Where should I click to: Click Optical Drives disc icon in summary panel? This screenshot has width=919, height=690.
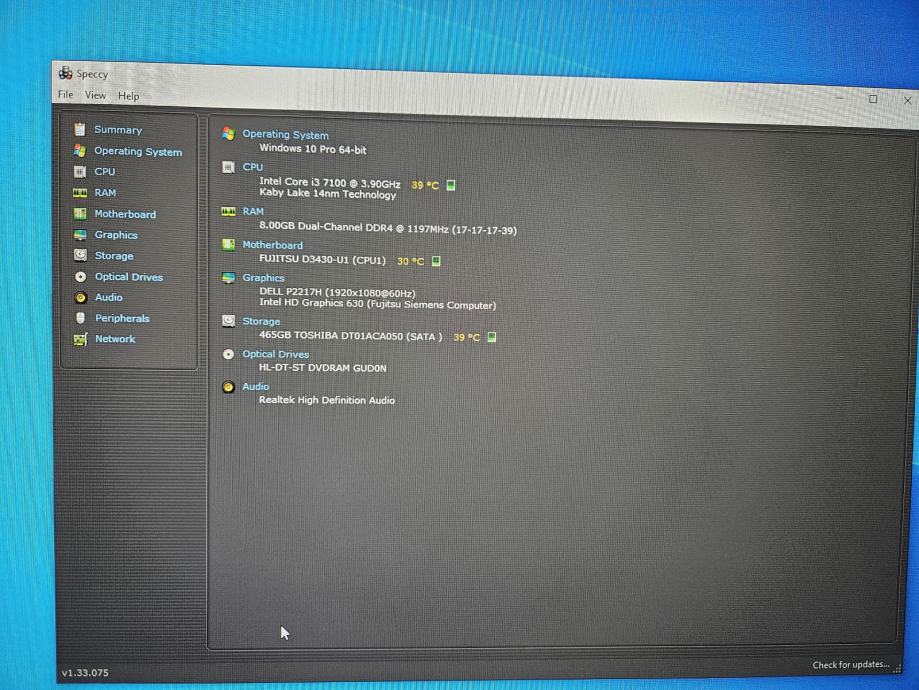pos(229,354)
